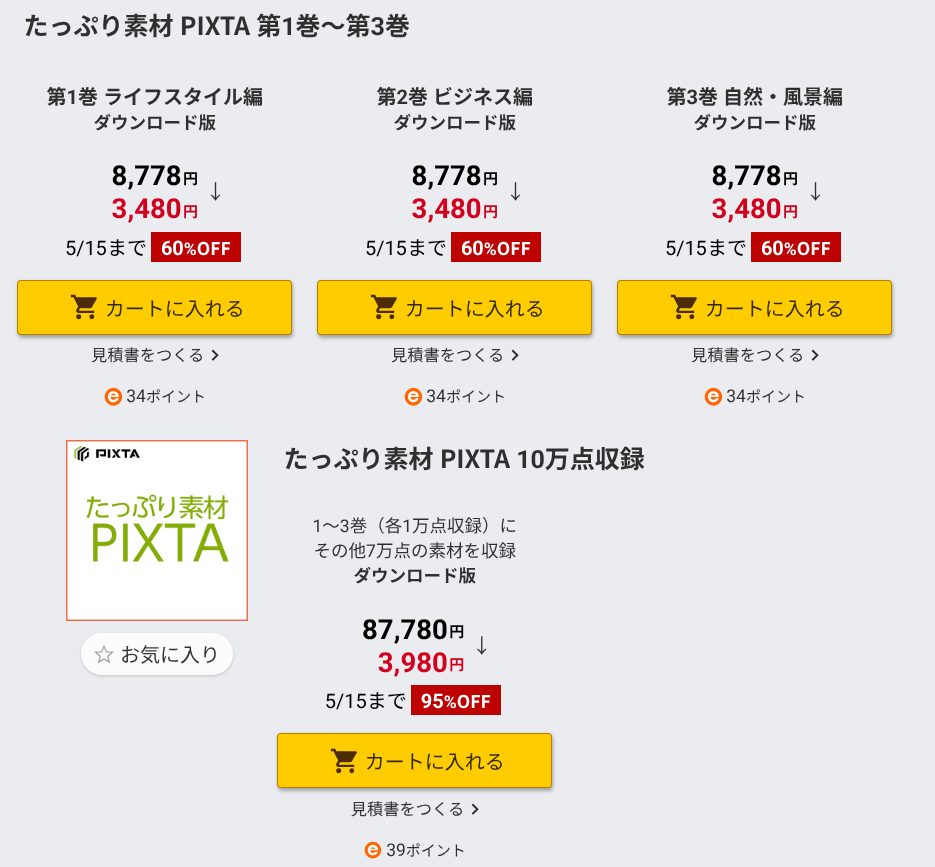Open 見積書をつくる for 第3巻

tap(755, 355)
